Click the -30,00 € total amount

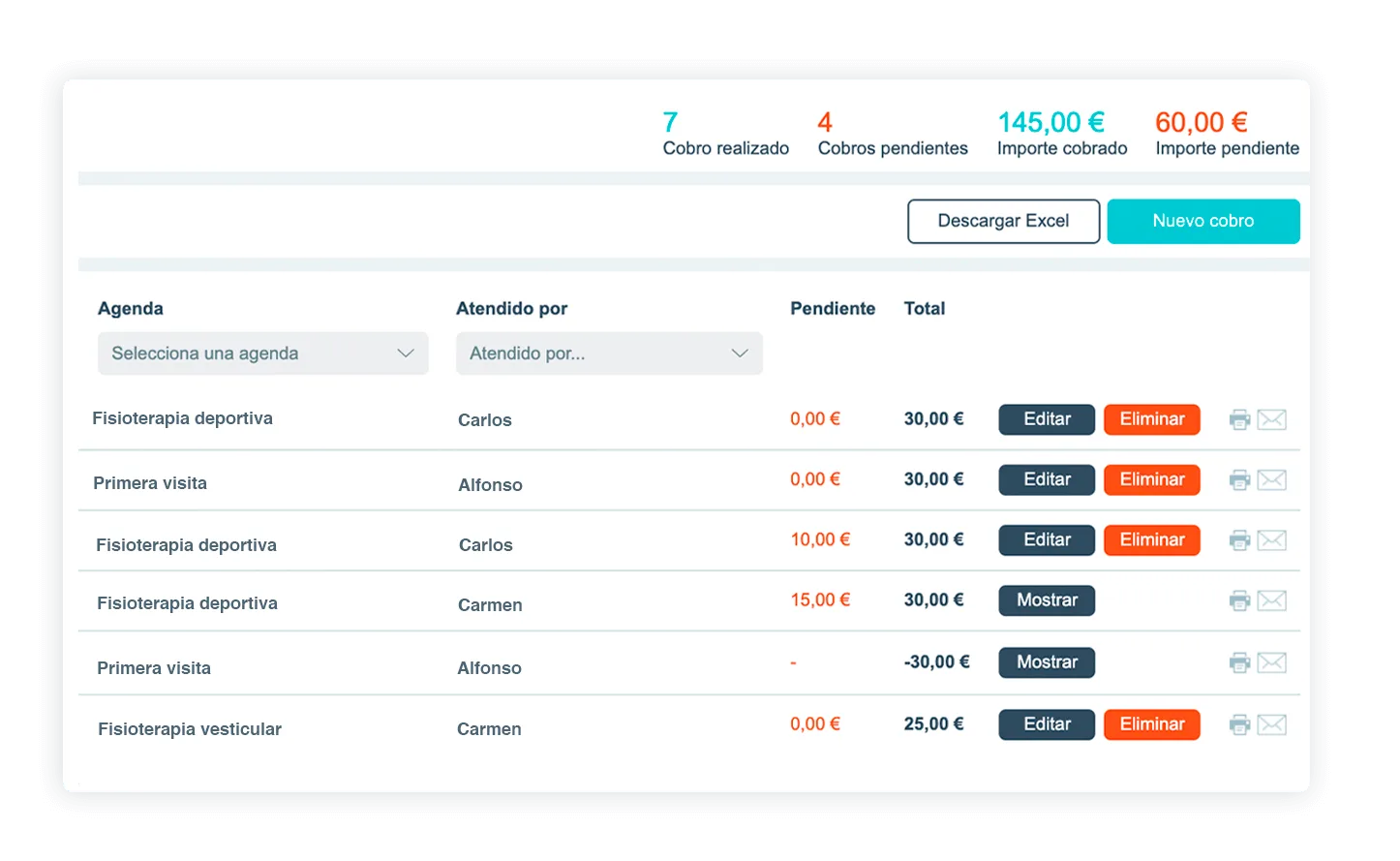tap(936, 661)
